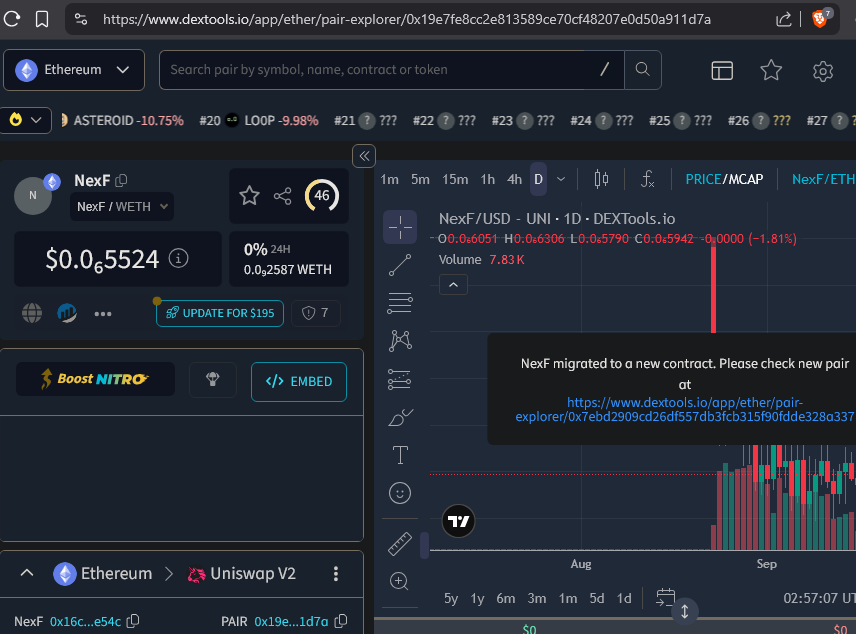Open NexF contract link 0x16c...e54c
The width and height of the screenshot is (856, 634).
point(85,621)
